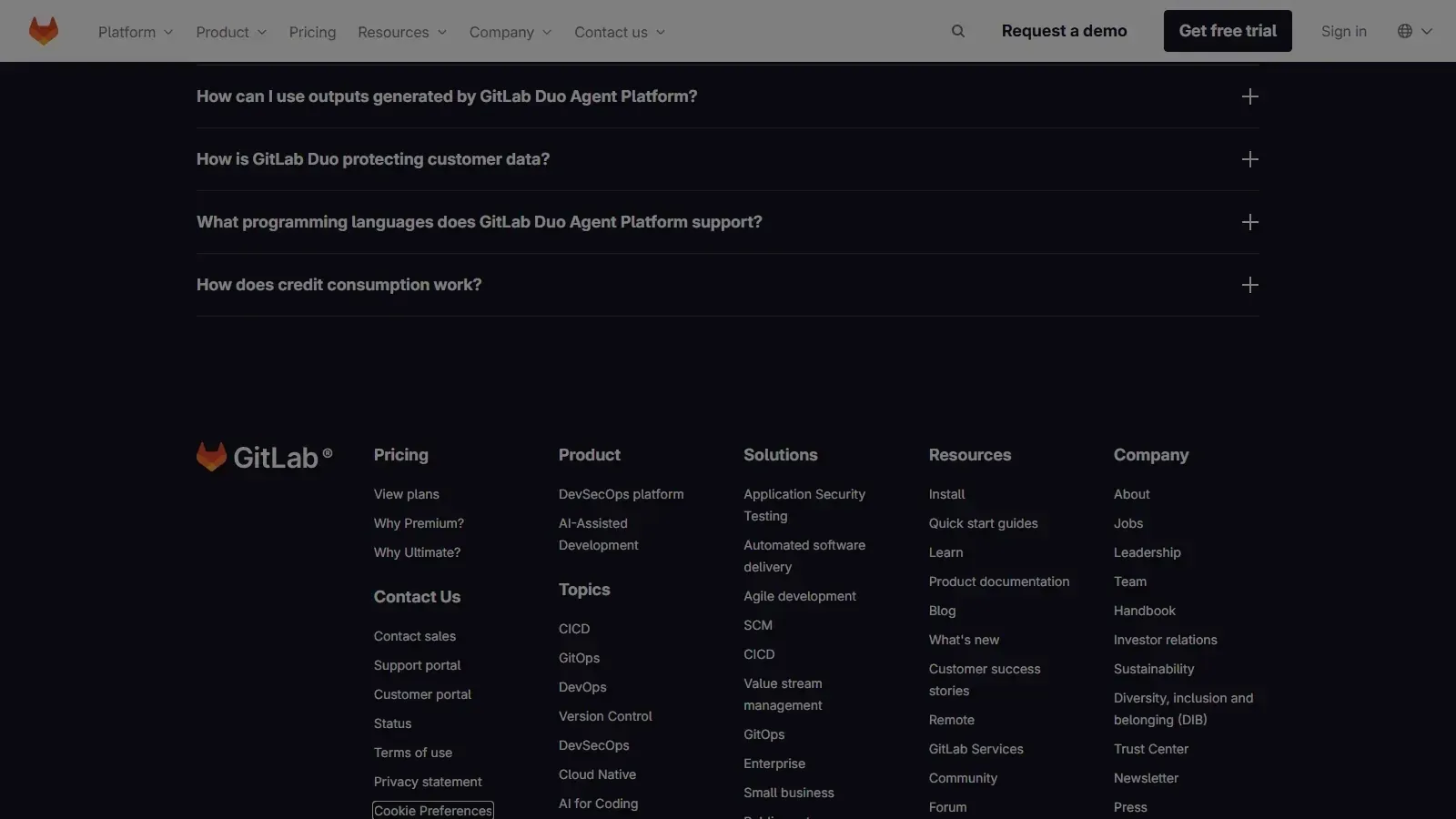Click the Status footer link
1456x819 pixels.
392,723
